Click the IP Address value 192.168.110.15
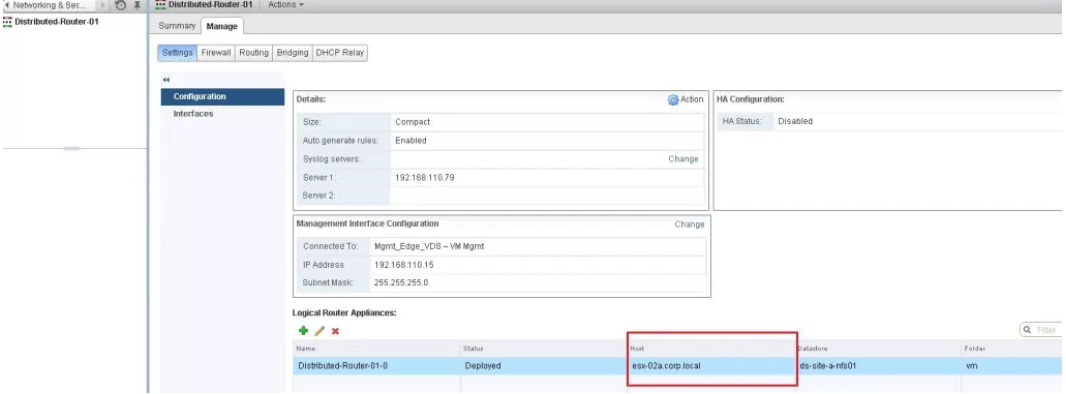The image size is (1066, 394). 404,265
